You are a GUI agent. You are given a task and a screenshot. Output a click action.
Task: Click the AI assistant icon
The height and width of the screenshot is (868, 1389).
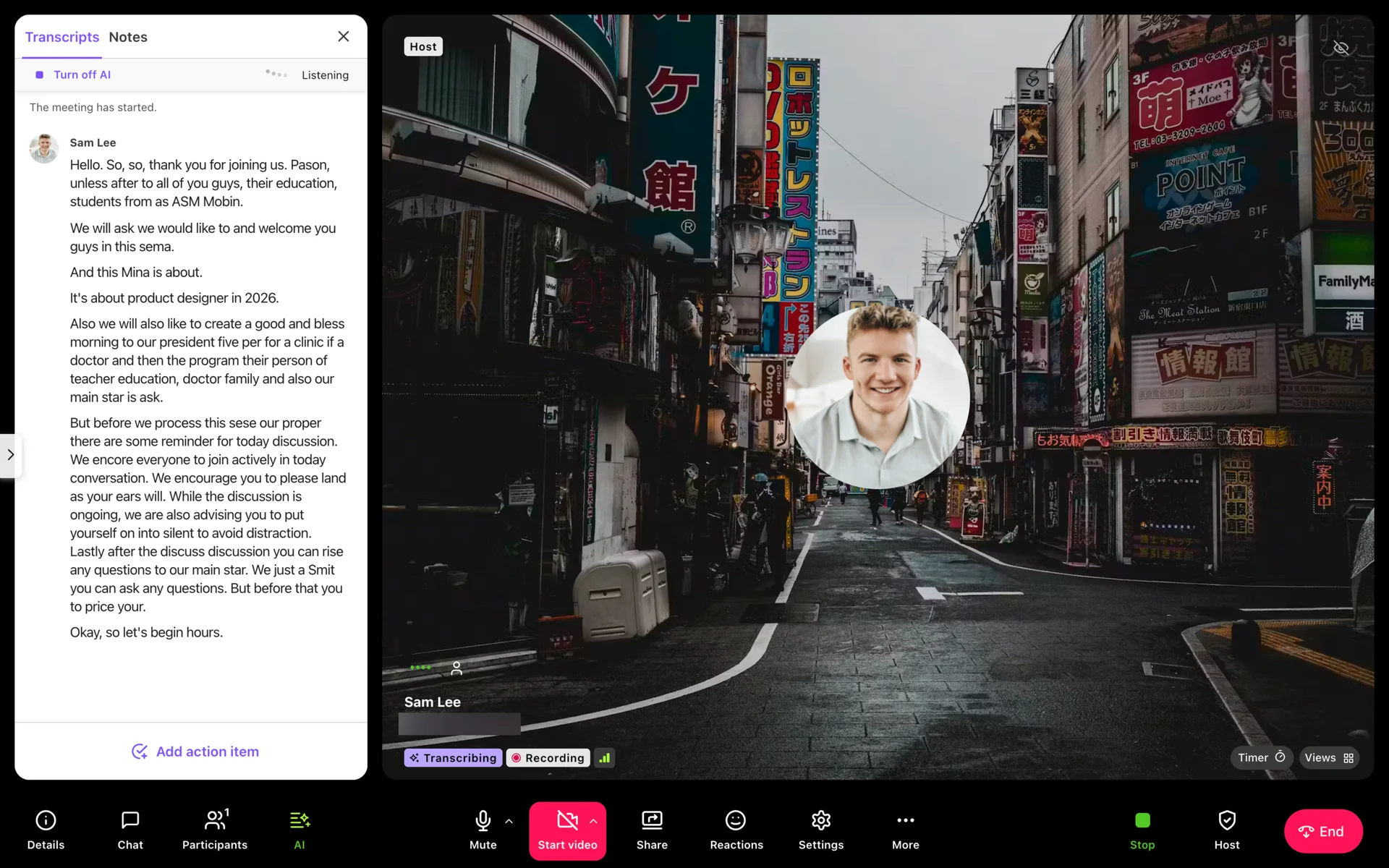pyautogui.click(x=300, y=829)
